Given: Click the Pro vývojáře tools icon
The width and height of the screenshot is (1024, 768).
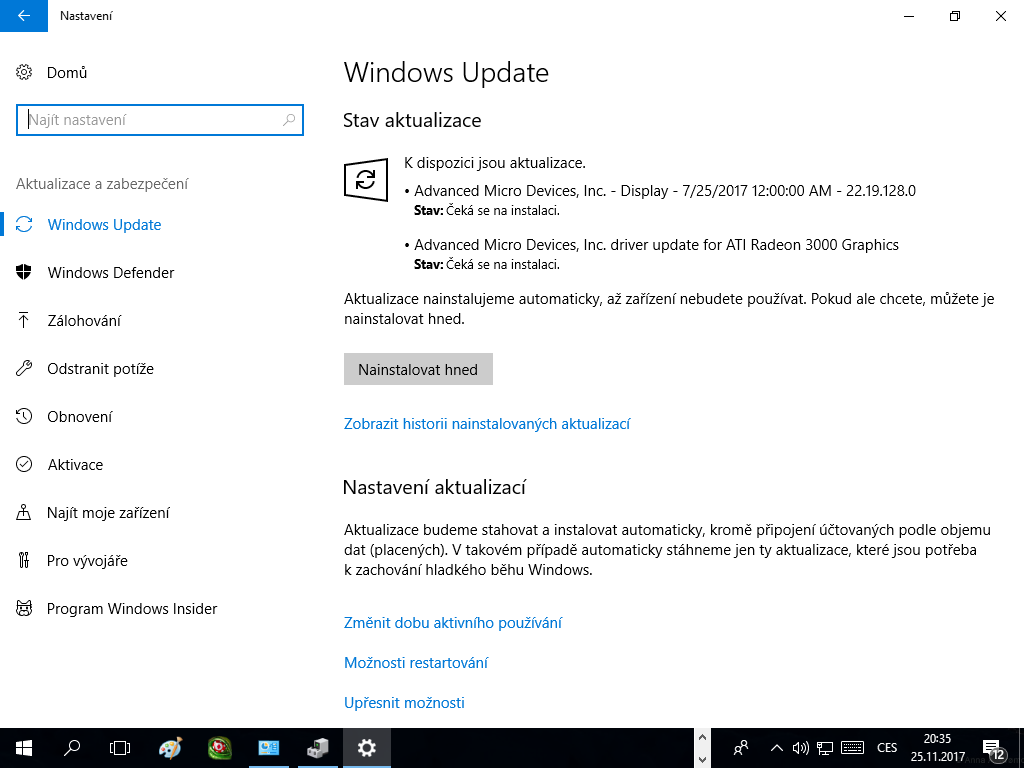Looking at the screenshot, I should tap(24, 560).
